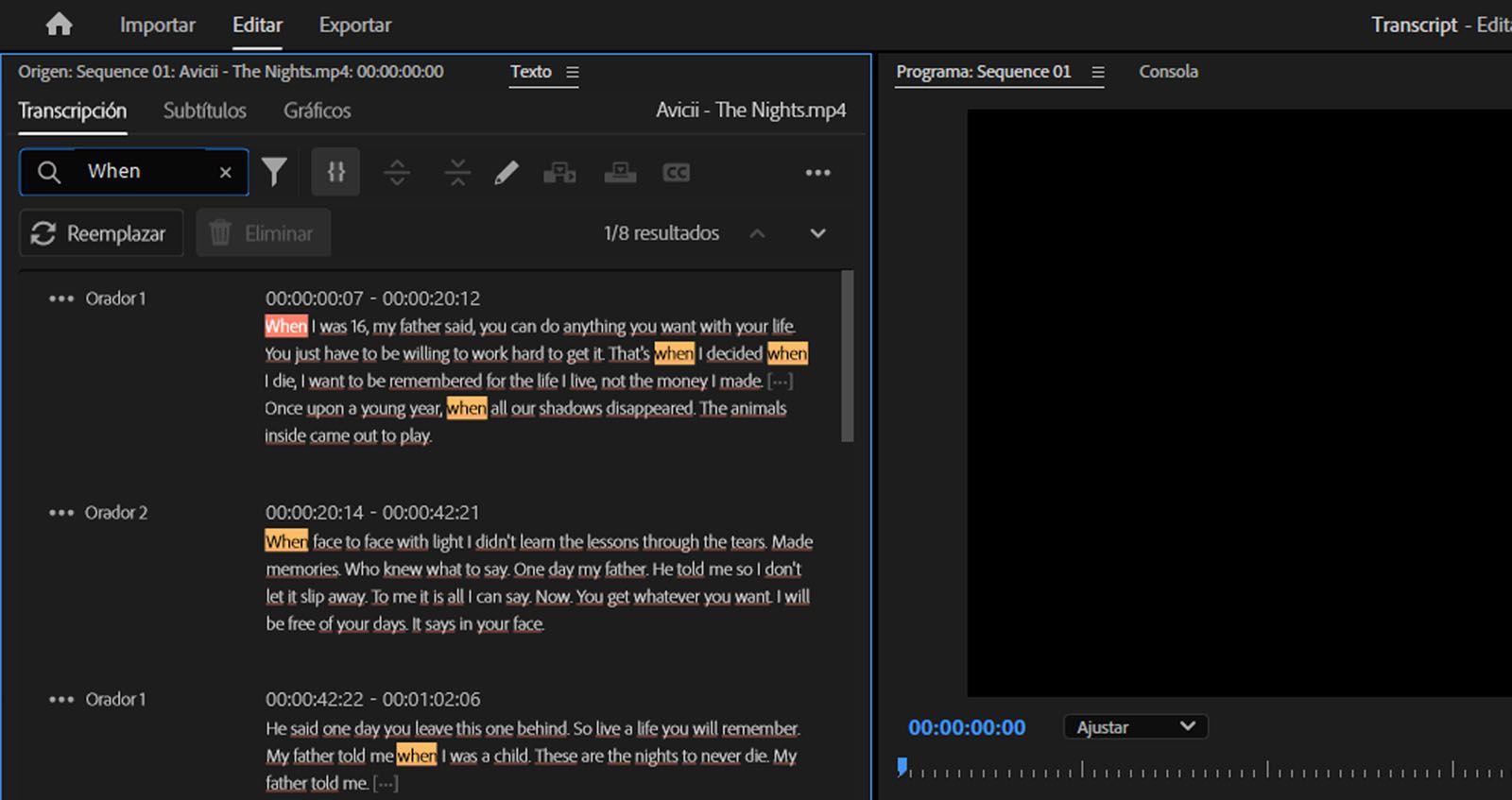Open the Programa panel menu icon

(x=1097, y=72)
